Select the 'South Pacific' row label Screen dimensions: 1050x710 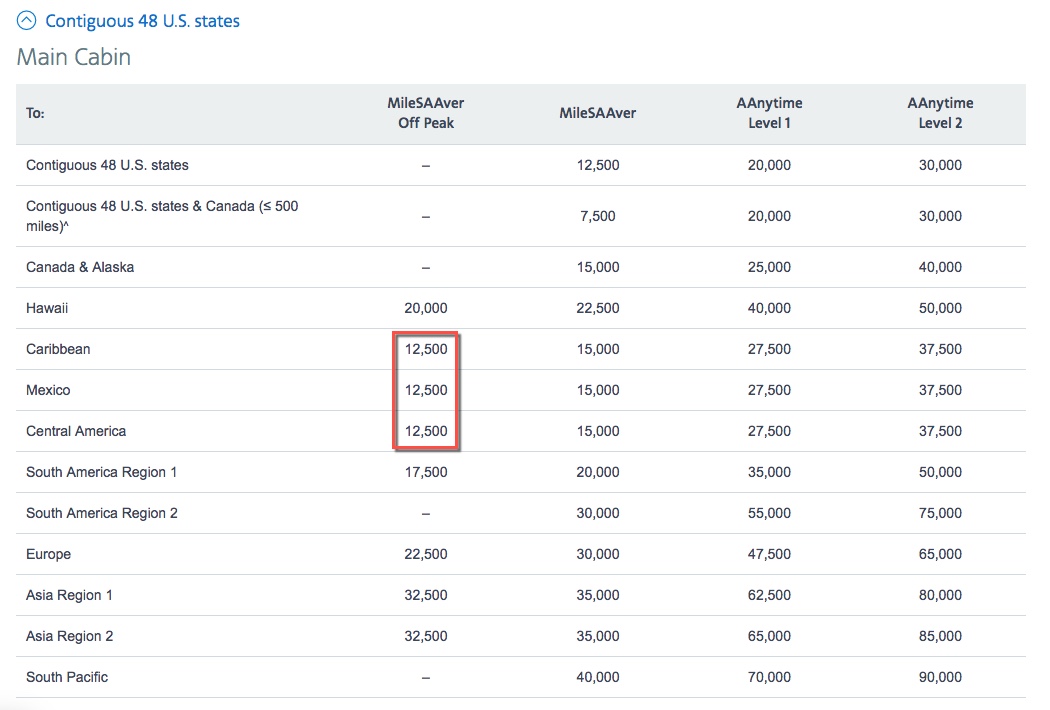pyautogui.click(x=67, y=677)
